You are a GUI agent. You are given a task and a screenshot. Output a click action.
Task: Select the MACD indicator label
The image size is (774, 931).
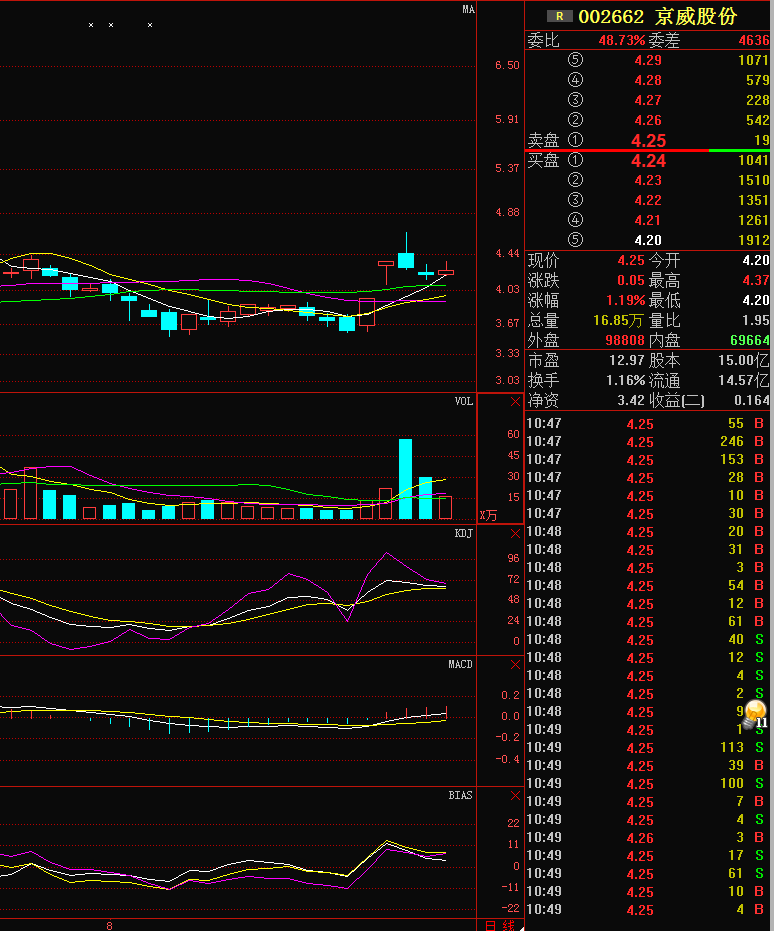(x=460, y=664)
